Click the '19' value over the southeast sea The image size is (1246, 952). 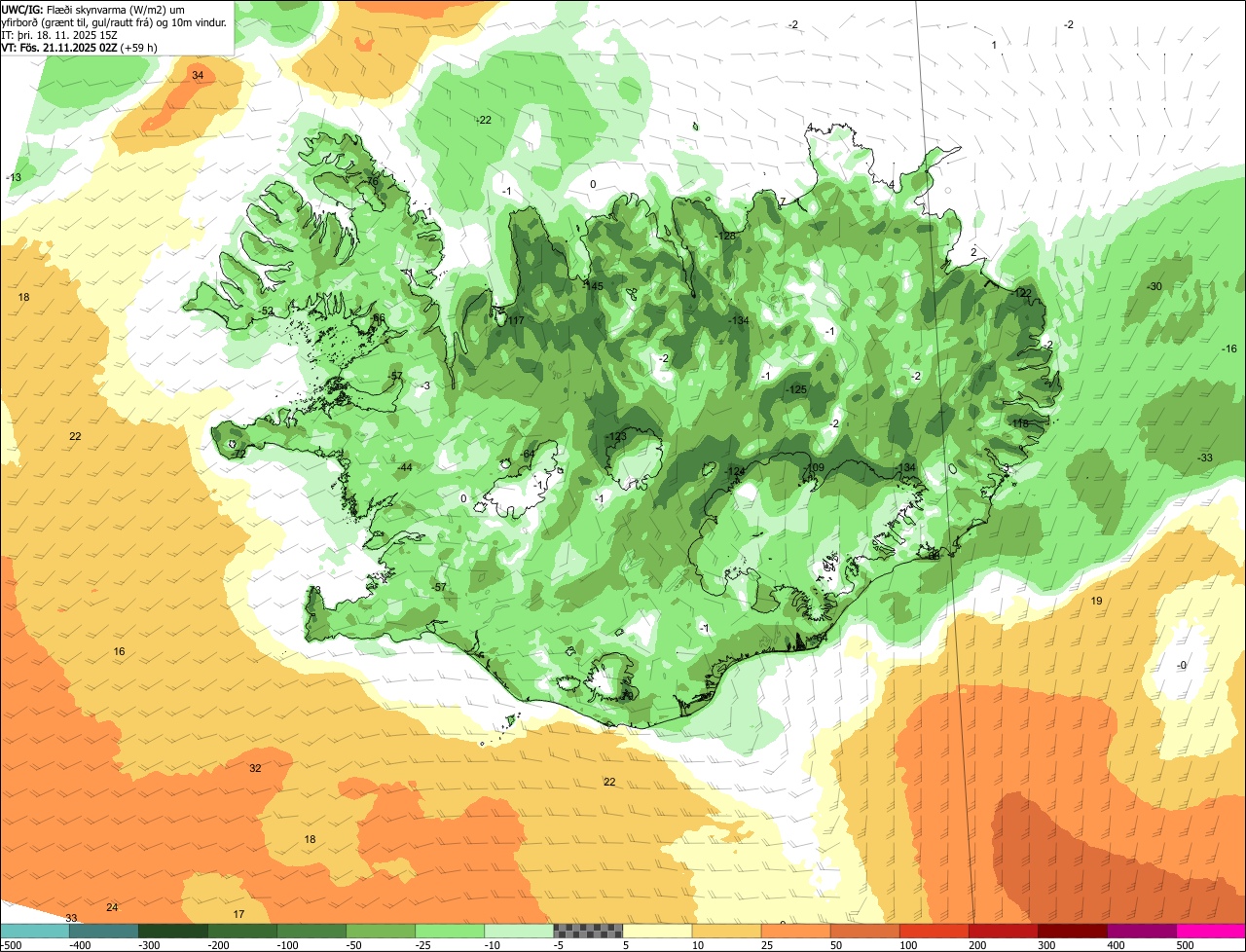[1096, 601]
